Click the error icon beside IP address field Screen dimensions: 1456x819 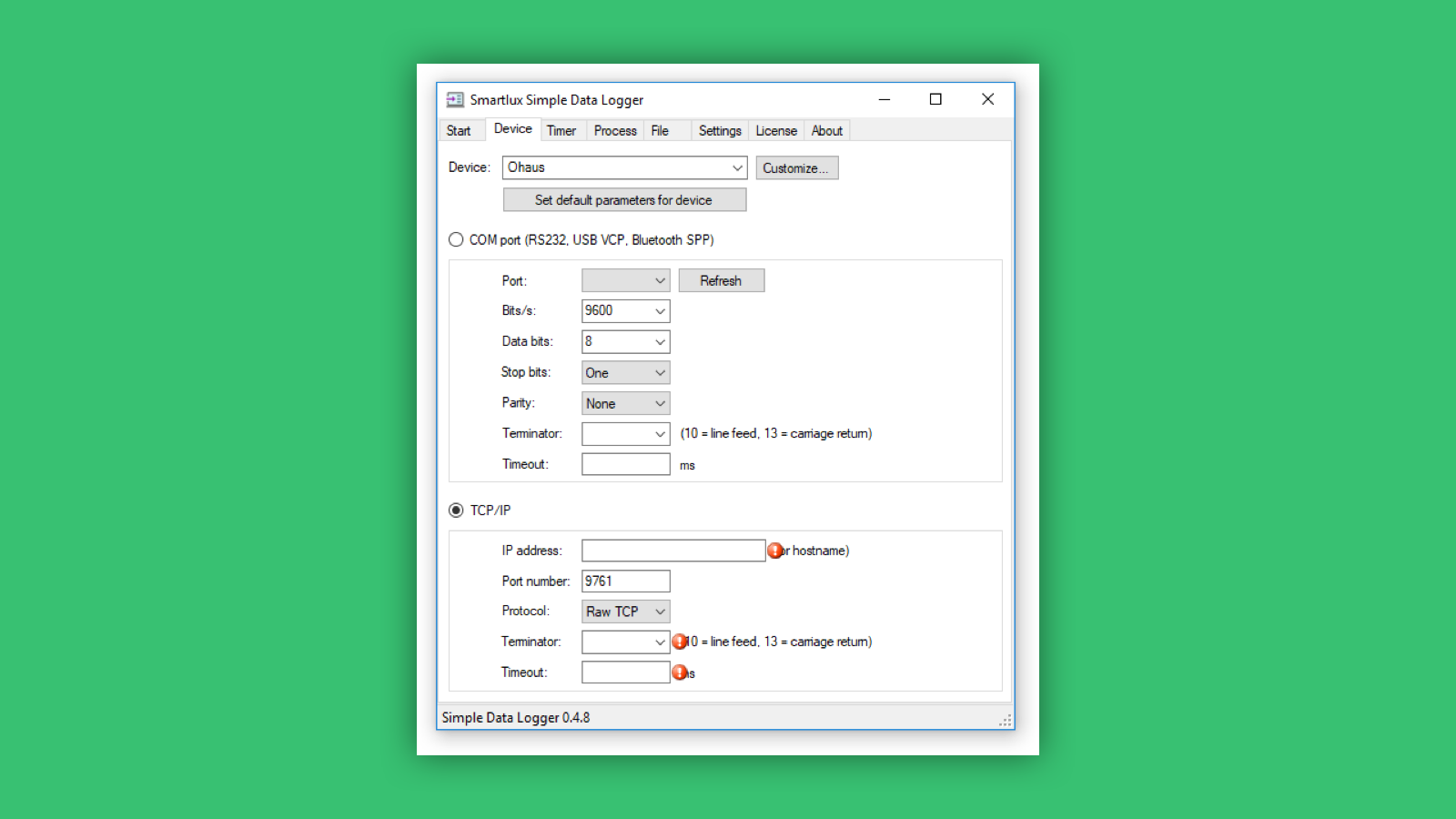coord(774,550)
